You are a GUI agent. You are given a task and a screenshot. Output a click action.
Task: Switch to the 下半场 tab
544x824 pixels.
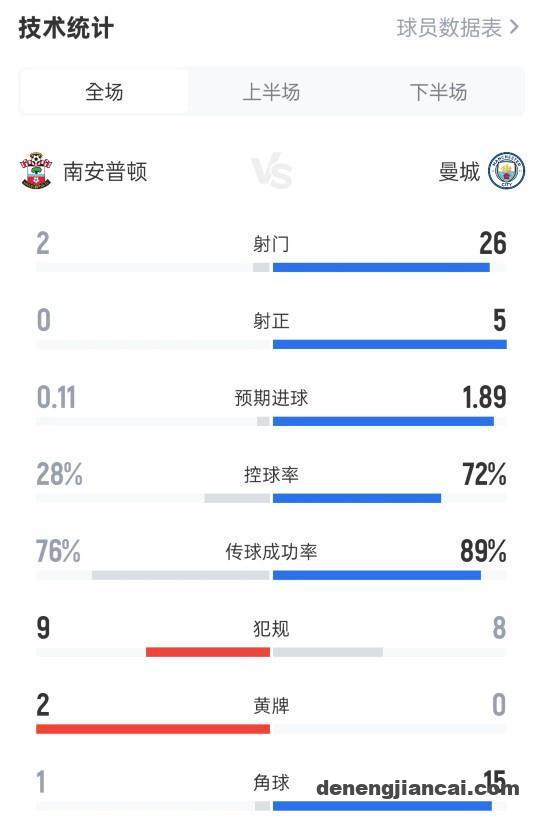tap(438, 92)
